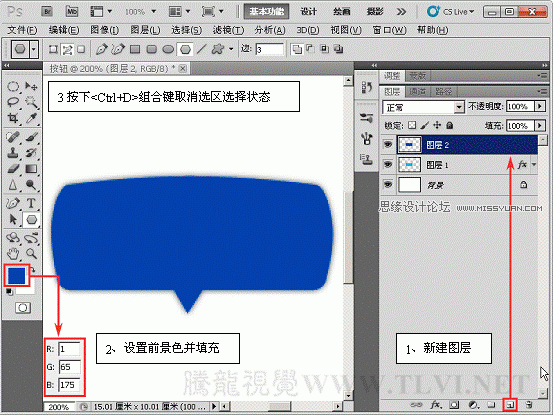Open the 文件(F) menu
553x415 pixels.
[x=22, y=30]
